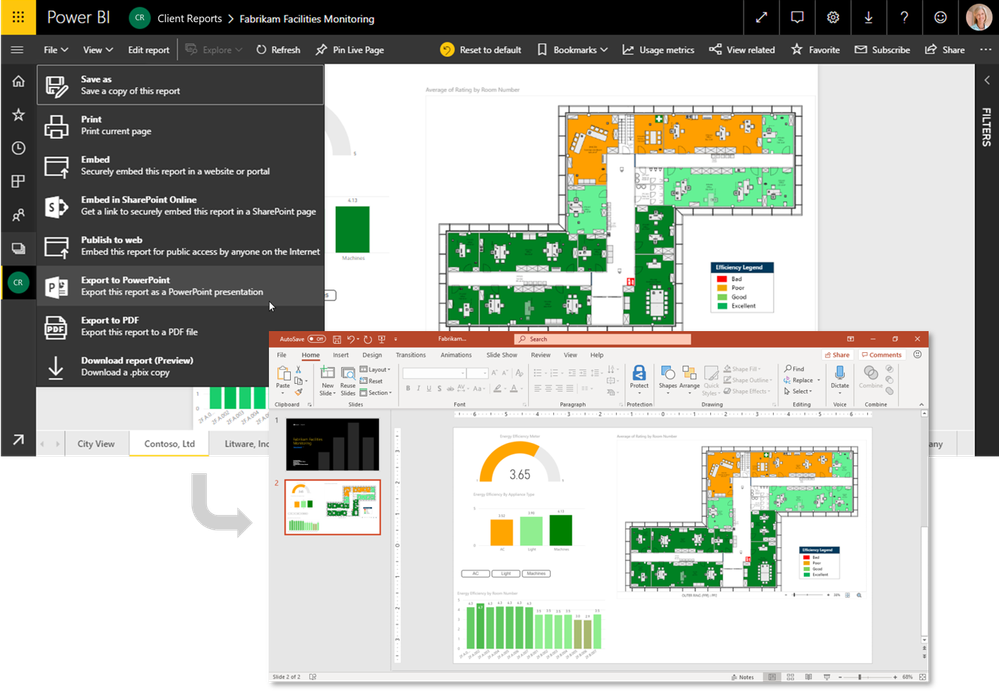Share the Power BI report
The height and width of the screenshot is (691, 999).
pos(944,50)
